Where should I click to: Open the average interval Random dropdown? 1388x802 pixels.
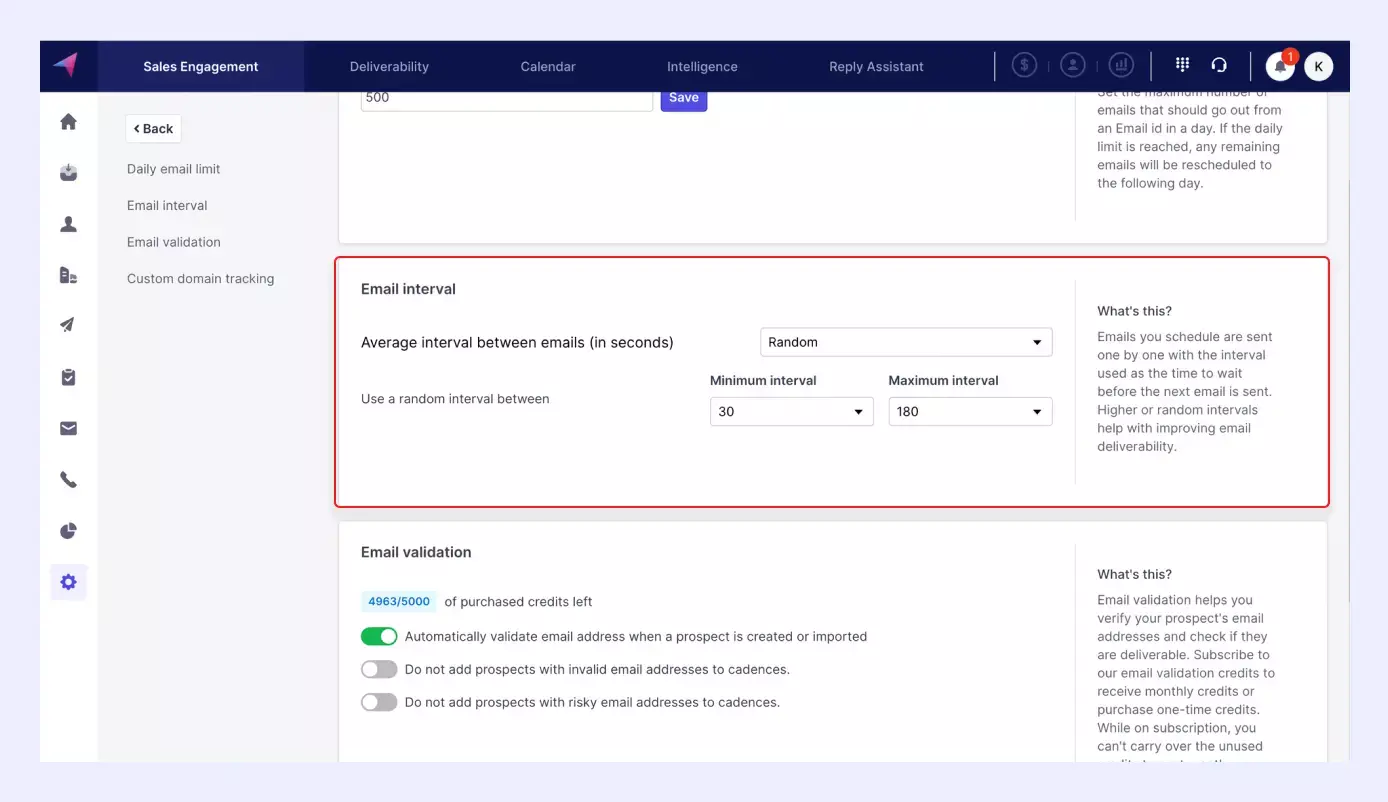tap(905, 342)
